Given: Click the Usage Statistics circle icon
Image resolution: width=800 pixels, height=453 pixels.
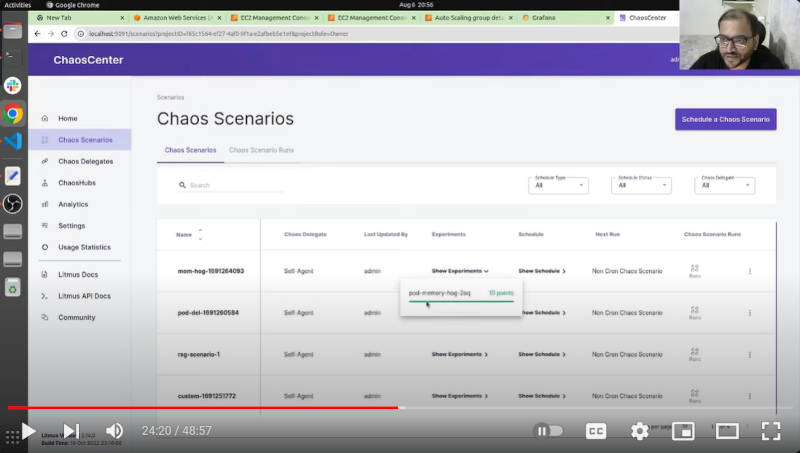Looking at the screenshot, I should pyautogui.click(x=45, y=247).
